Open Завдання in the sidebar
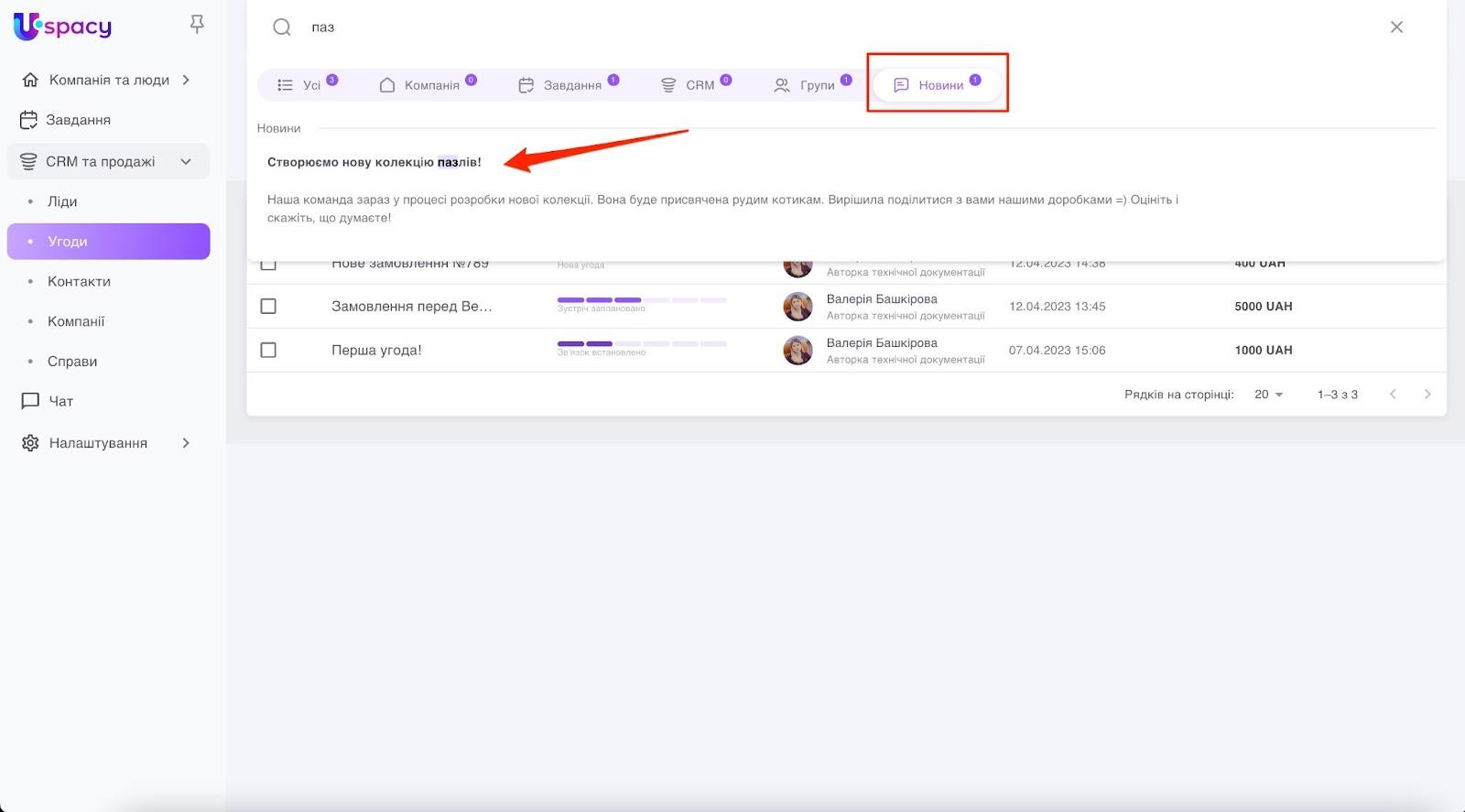 point(109,120)
